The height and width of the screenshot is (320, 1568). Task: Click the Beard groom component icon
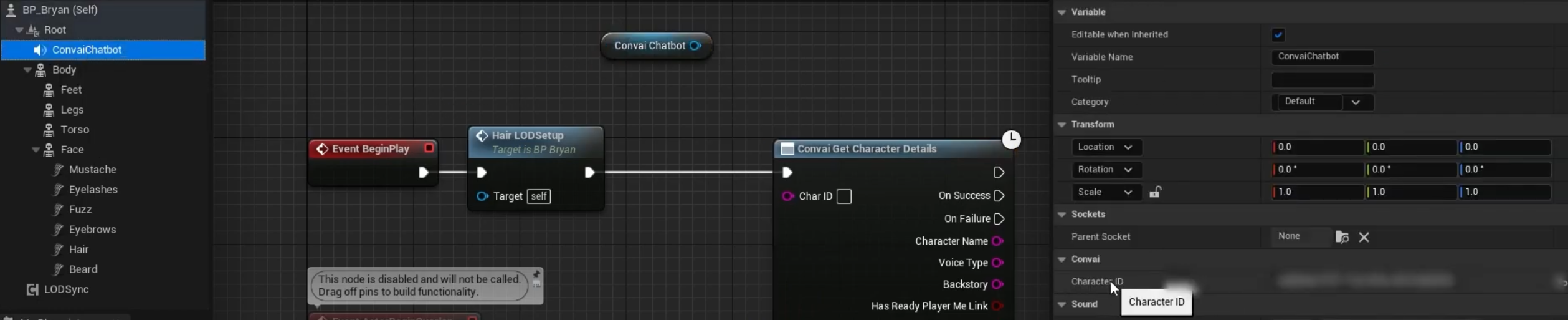pos(58,269)
